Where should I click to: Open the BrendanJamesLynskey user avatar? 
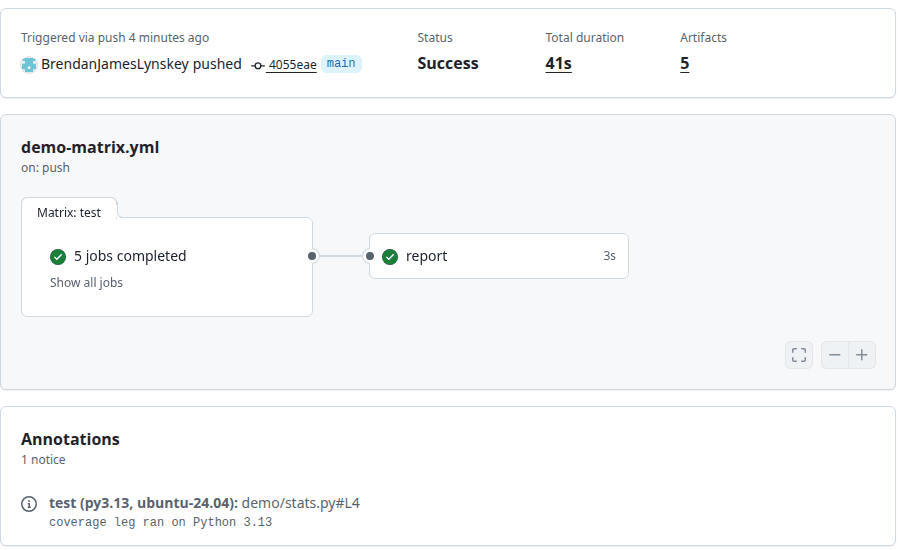pos(29,65)
